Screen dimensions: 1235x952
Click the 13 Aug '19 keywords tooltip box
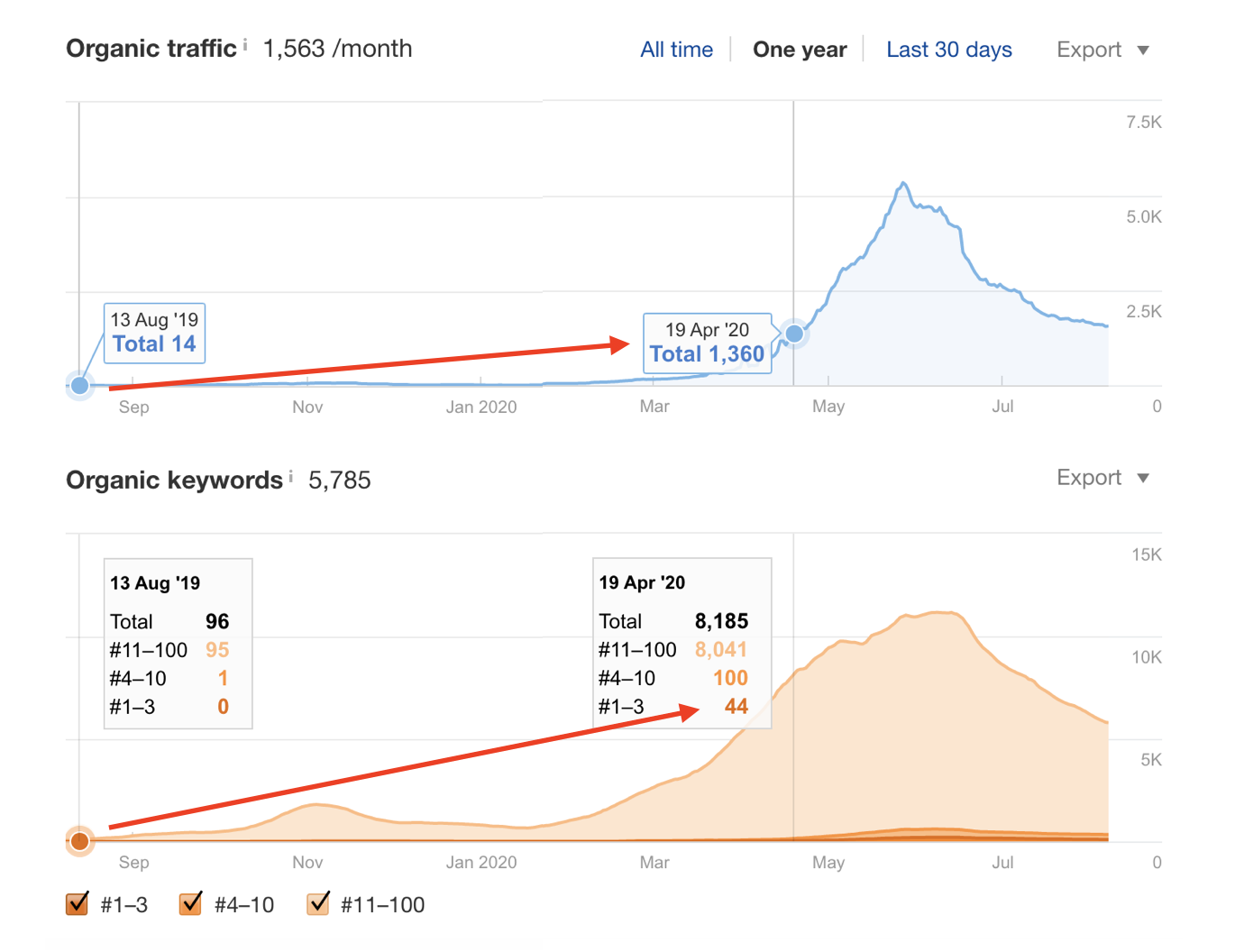click(178, 643)
